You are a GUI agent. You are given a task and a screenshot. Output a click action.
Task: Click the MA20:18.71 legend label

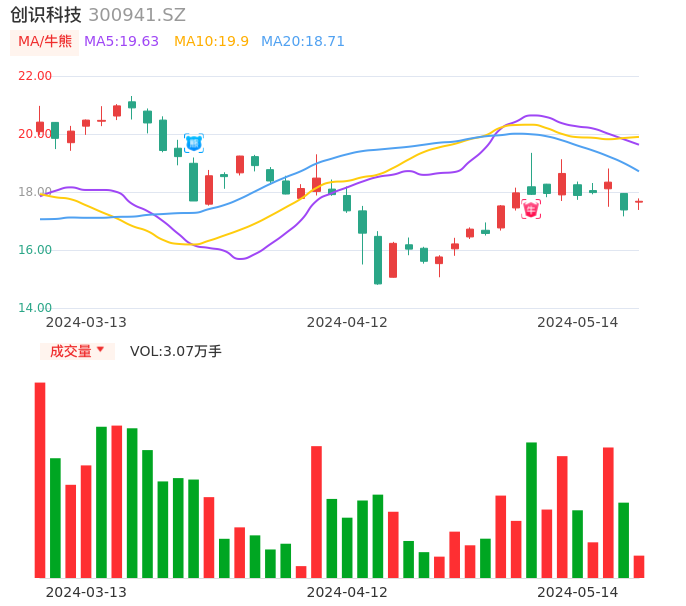(x=303, y=42)
